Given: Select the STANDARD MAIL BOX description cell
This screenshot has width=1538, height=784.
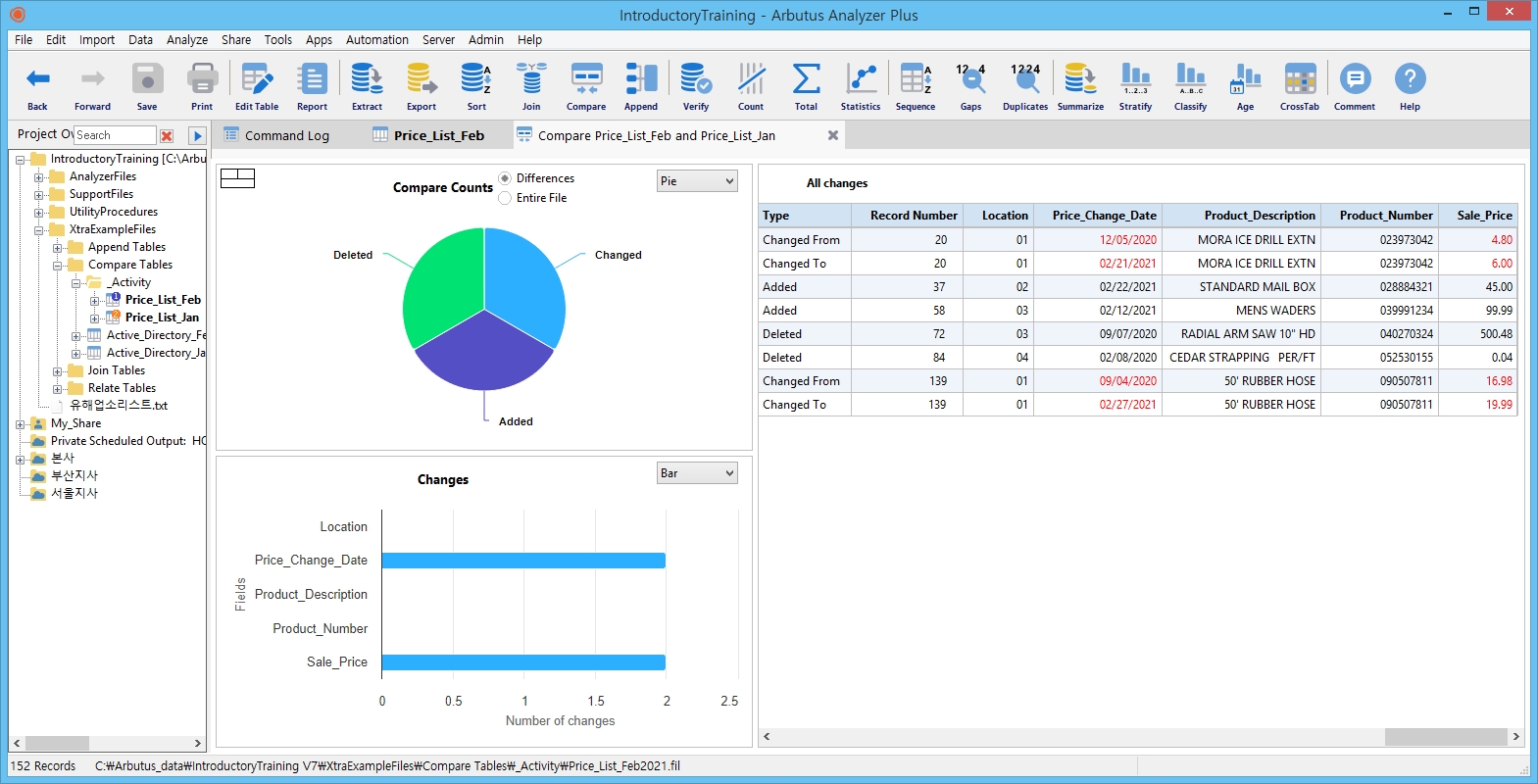Looking at the screenshot, I should pyautogui.click(x=1242, y=287).
